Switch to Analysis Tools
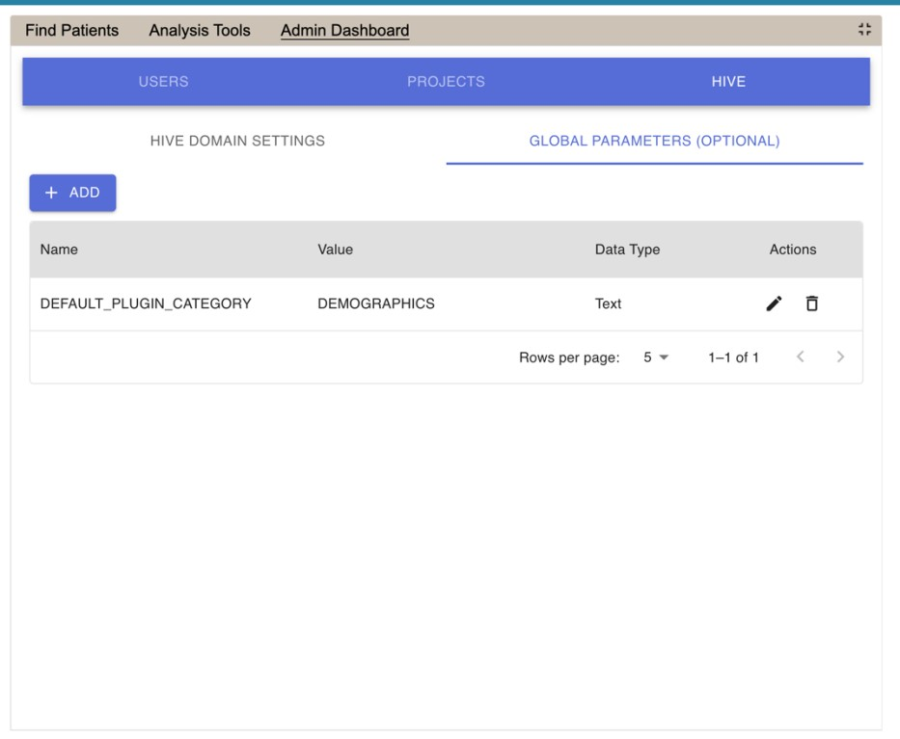Screen dimensions: 900x739 pos(199,31)
